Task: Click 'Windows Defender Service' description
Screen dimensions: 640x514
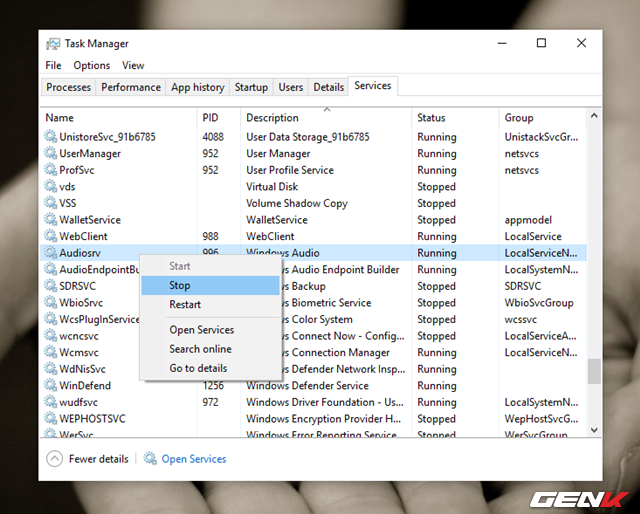Action: tap(307, 385)
